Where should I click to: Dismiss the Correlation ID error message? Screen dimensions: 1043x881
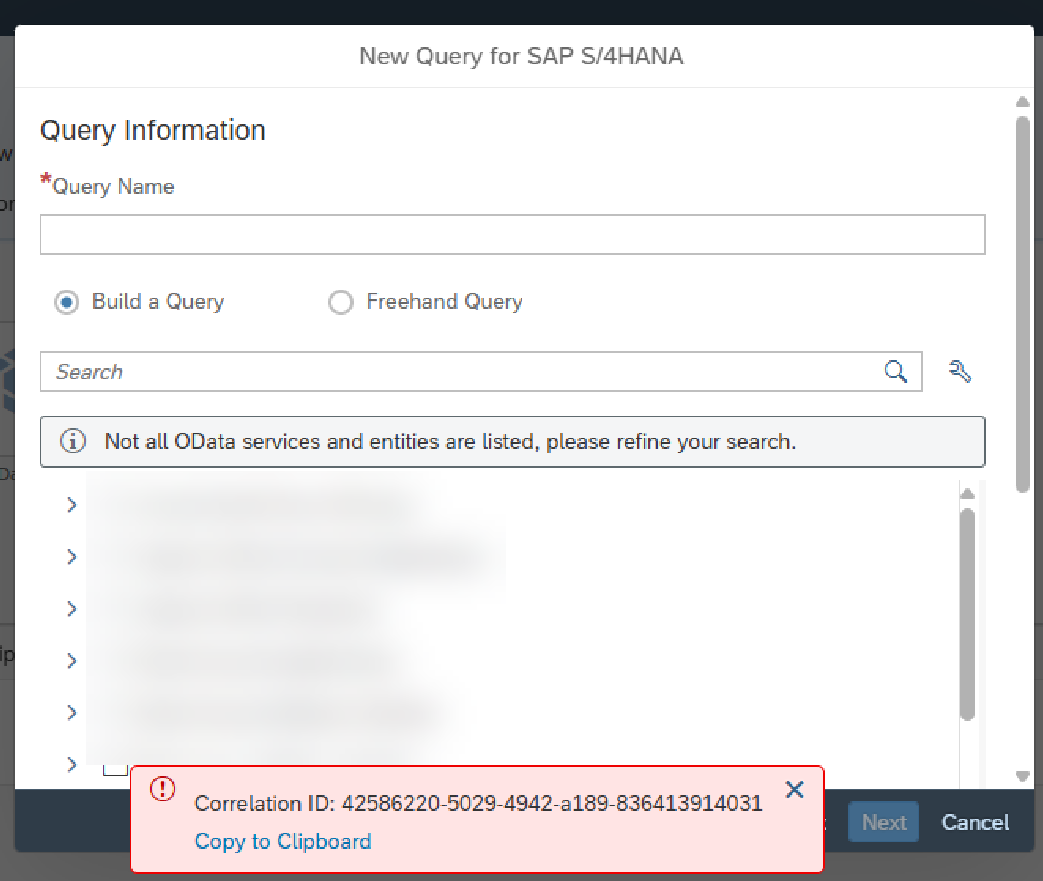794,790
